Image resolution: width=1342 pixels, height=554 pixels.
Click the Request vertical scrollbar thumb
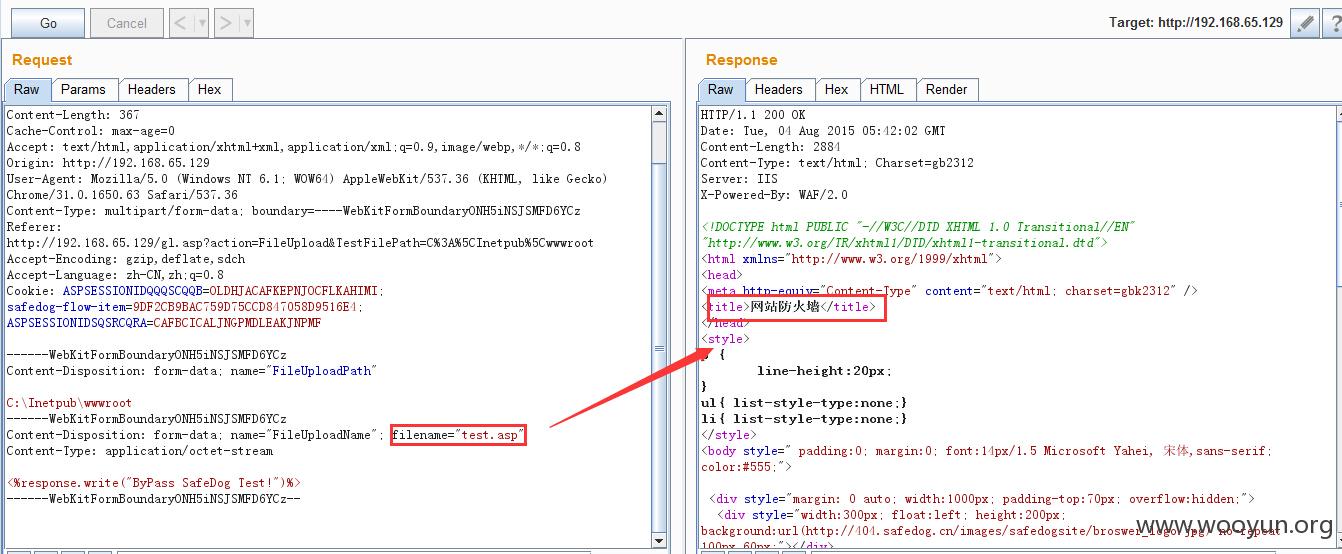(659, 348)
